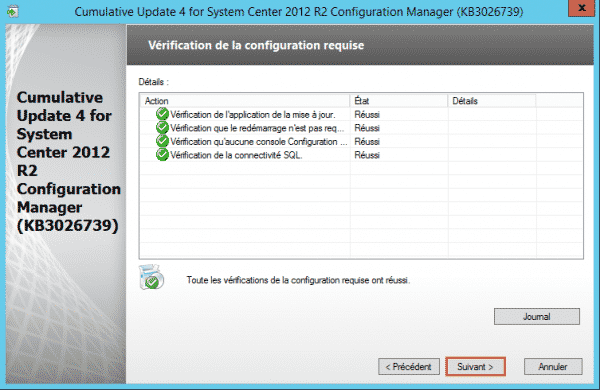Click green check icon for the console Configuration row
Image resolution: width=600 pixels, height=390 pixels.
[162, 141]
